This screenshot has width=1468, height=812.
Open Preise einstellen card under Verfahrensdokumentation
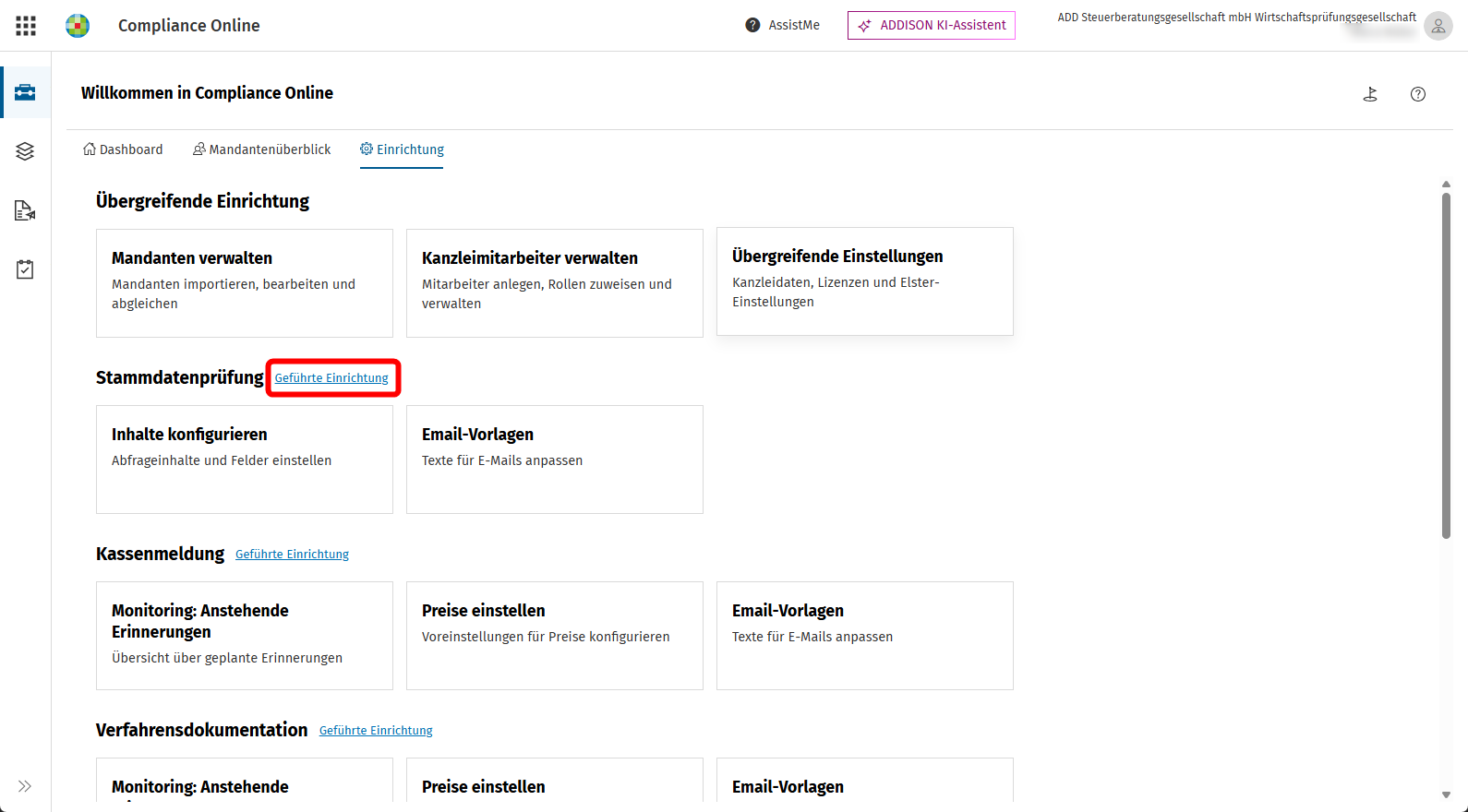point(555,781)
